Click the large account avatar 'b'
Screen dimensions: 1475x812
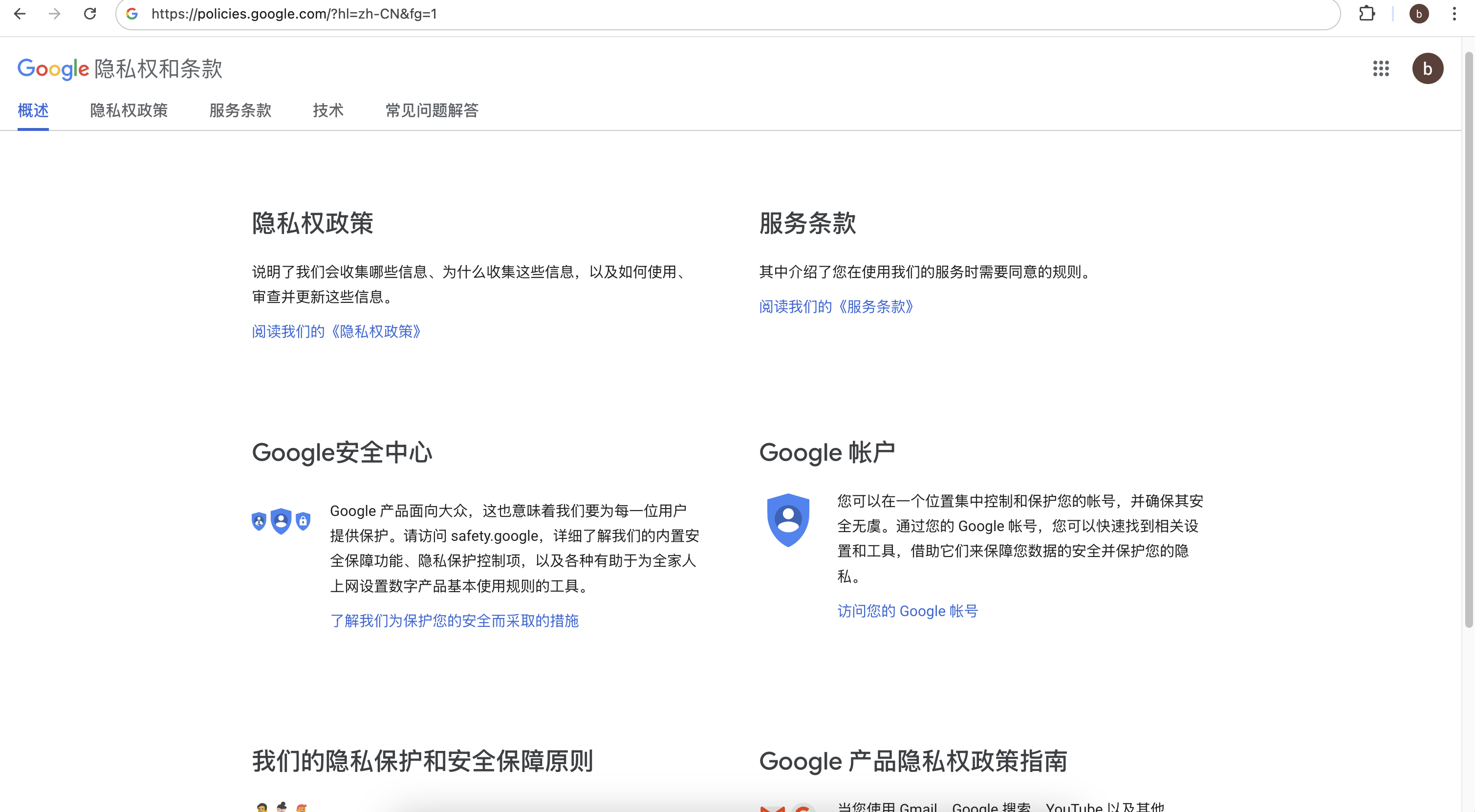pos(1427,69)
